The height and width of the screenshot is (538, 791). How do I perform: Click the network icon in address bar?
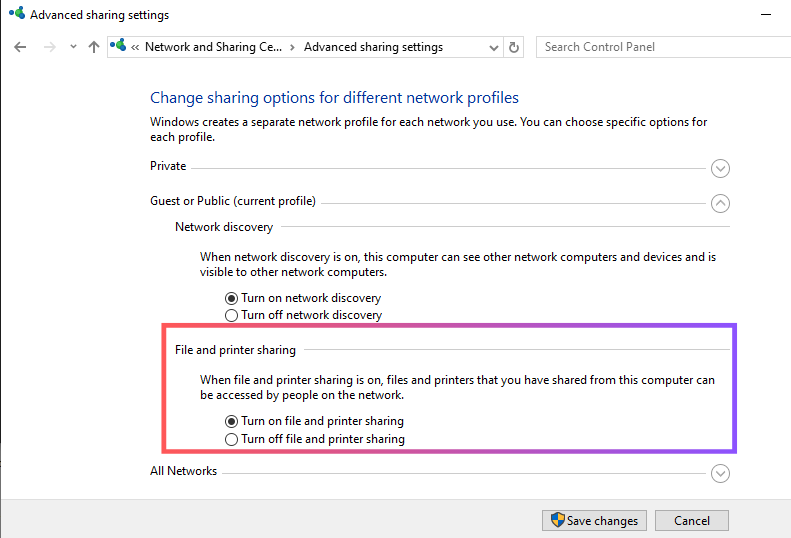tap(120, 47)
